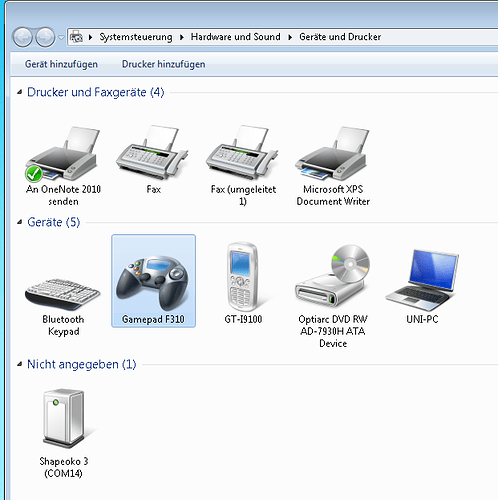Click the Back navigation arrow
The height and width of the screenshot is (500, 498).
tap(23, 37)
